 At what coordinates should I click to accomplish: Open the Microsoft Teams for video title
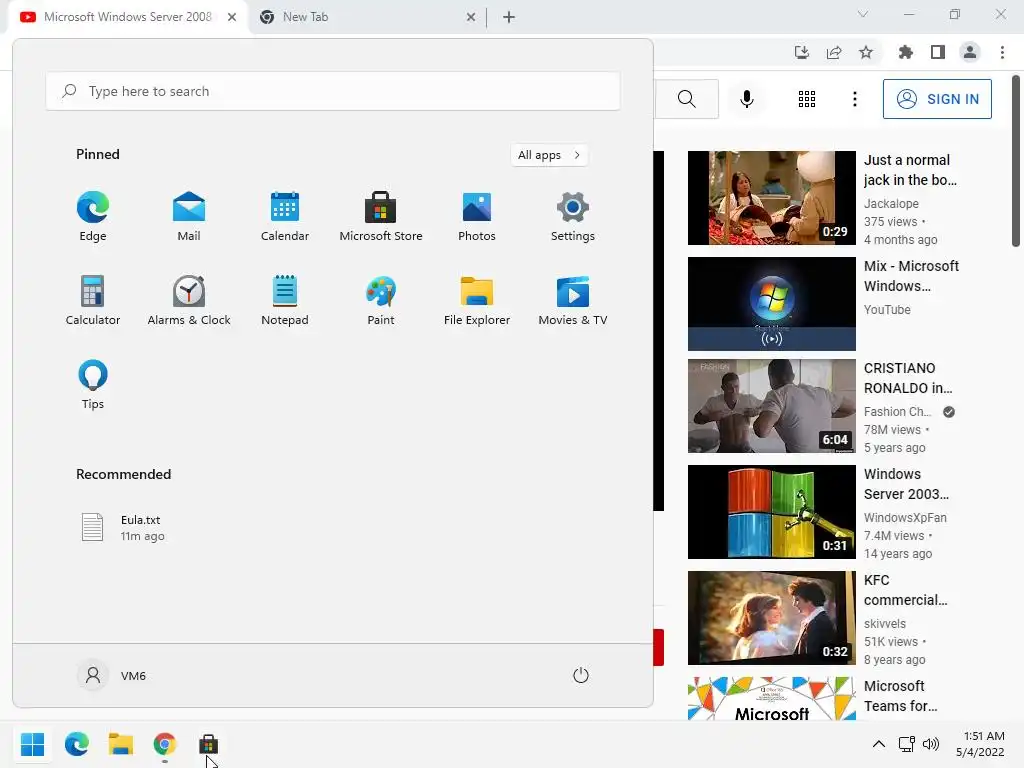click(901, 696)
